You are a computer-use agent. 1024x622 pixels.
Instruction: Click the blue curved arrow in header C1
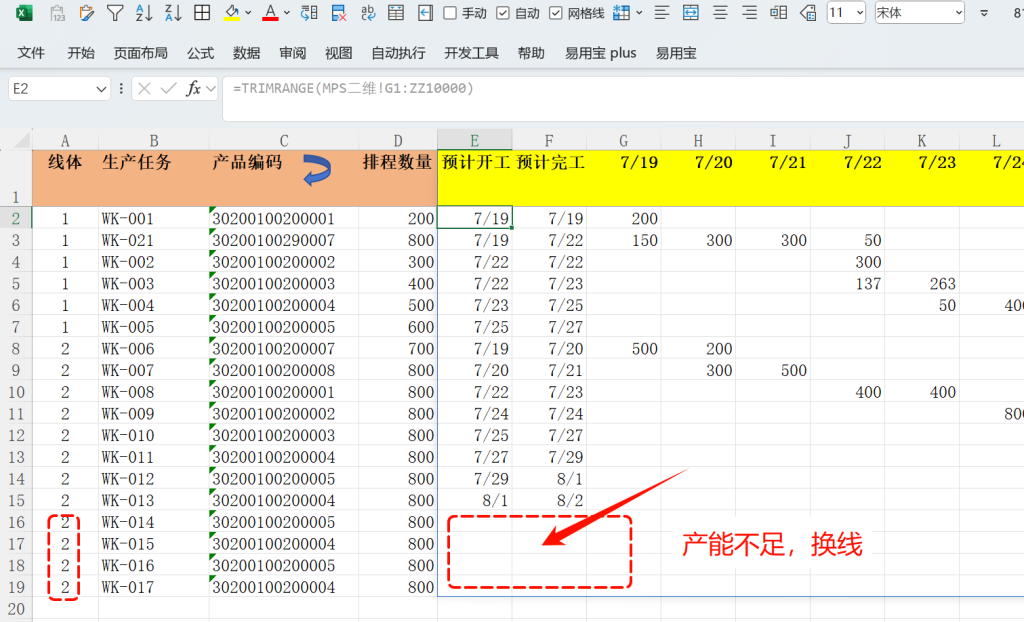coord(317,171)
